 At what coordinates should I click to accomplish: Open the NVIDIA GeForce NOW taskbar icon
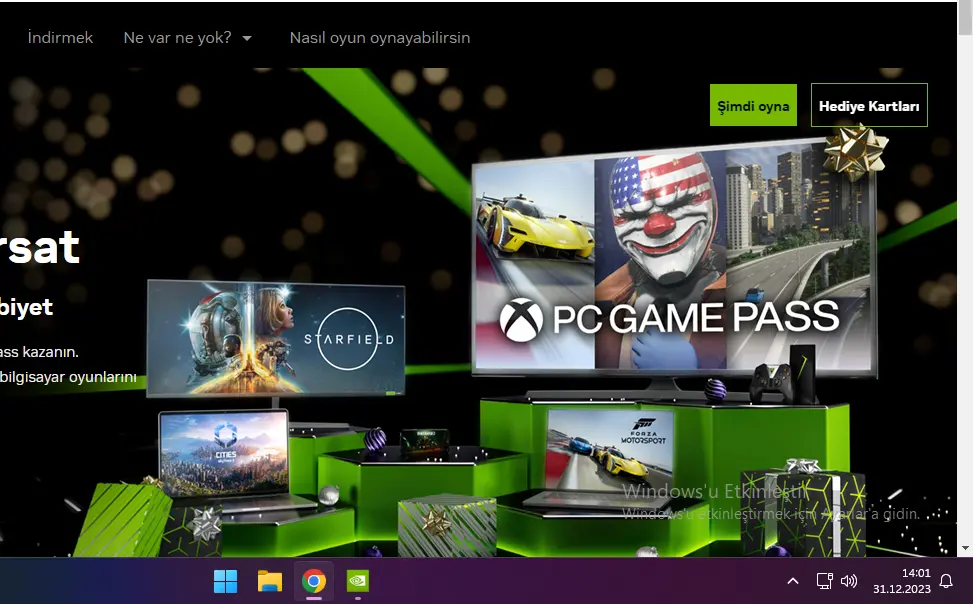point(358,582)
